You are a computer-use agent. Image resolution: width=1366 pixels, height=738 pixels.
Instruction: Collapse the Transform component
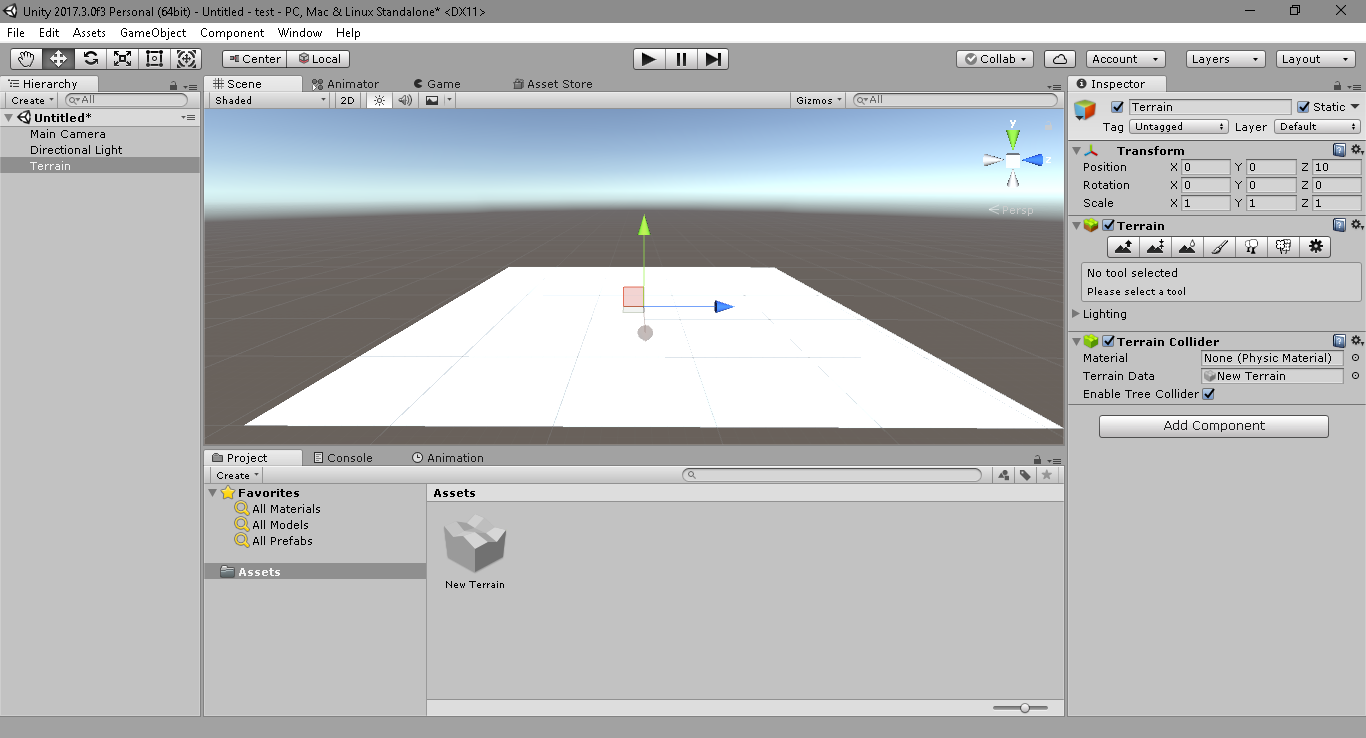coord(1076,150)
